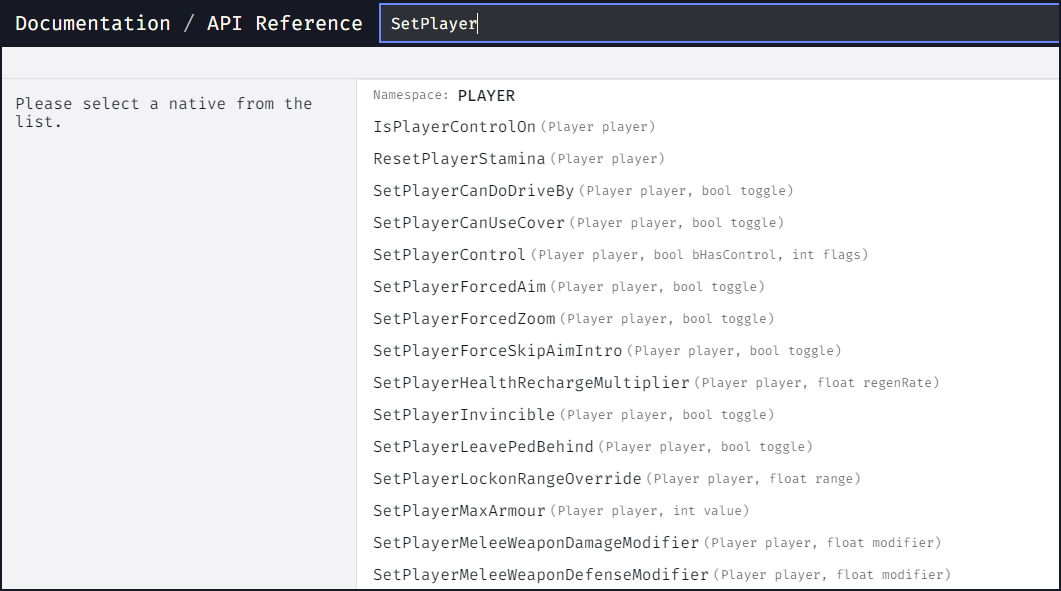Open SetPlayerCanDoDriveBy native entry
Screen dimensions: 1061x591
pyautogui.click(x=473, y=191)
